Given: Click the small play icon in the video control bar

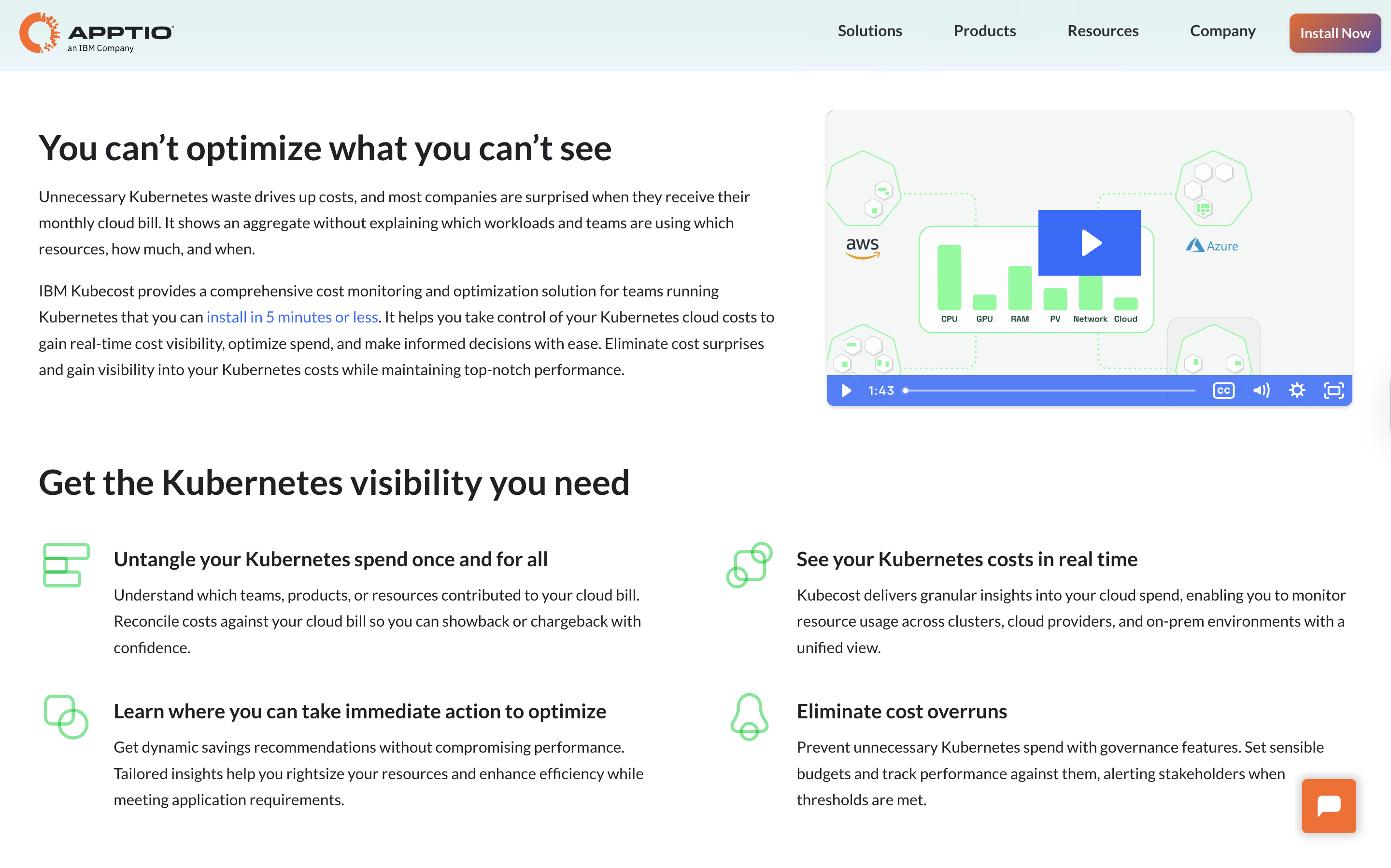Looking at the screenshot, I should click(846, 391).
